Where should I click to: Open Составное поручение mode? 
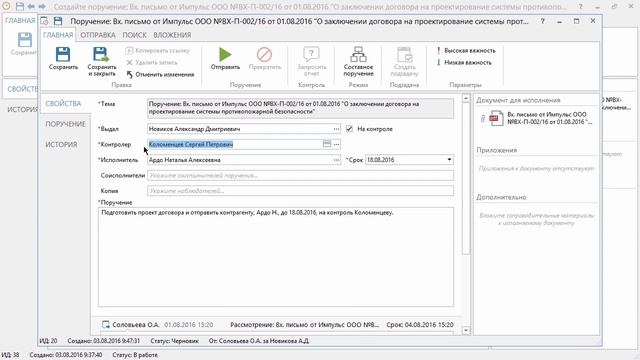tap(358, 62)
